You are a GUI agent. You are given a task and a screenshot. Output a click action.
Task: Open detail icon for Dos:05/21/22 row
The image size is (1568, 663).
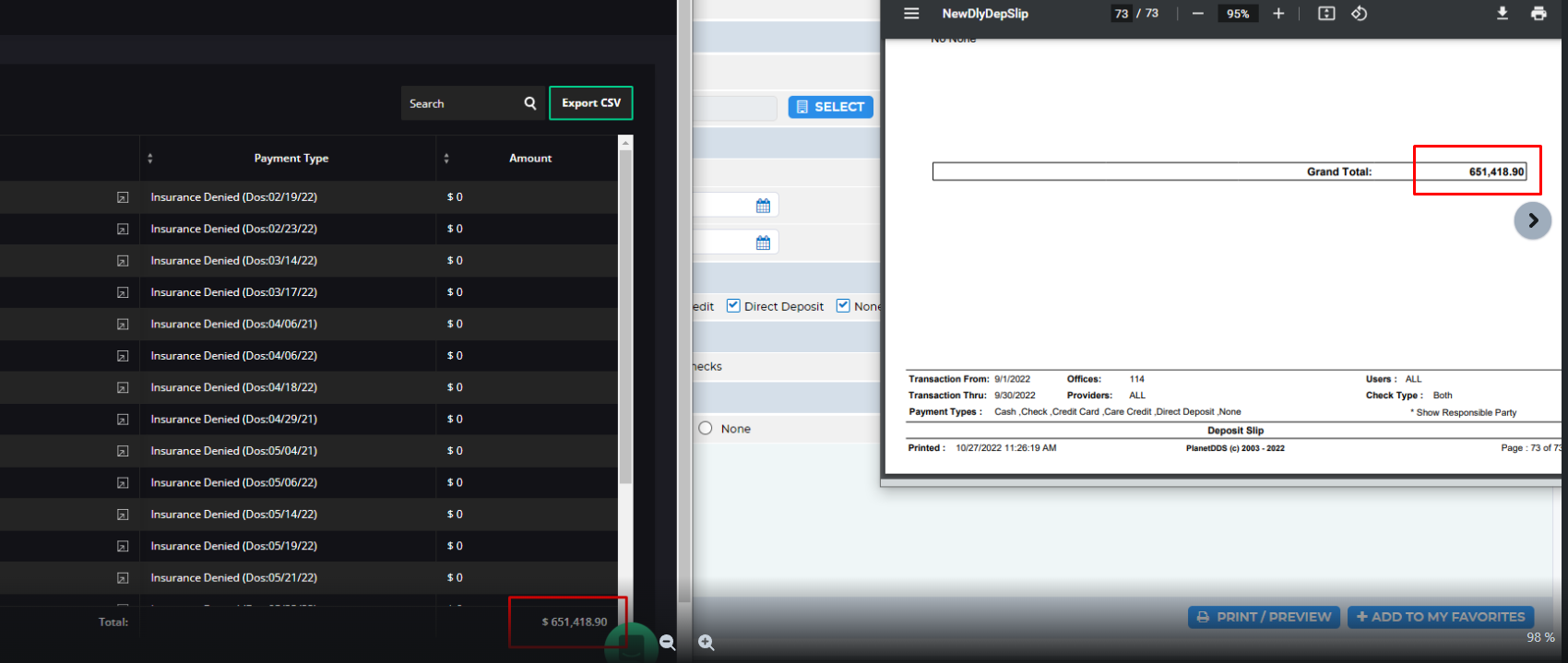[x=123, y=578]
